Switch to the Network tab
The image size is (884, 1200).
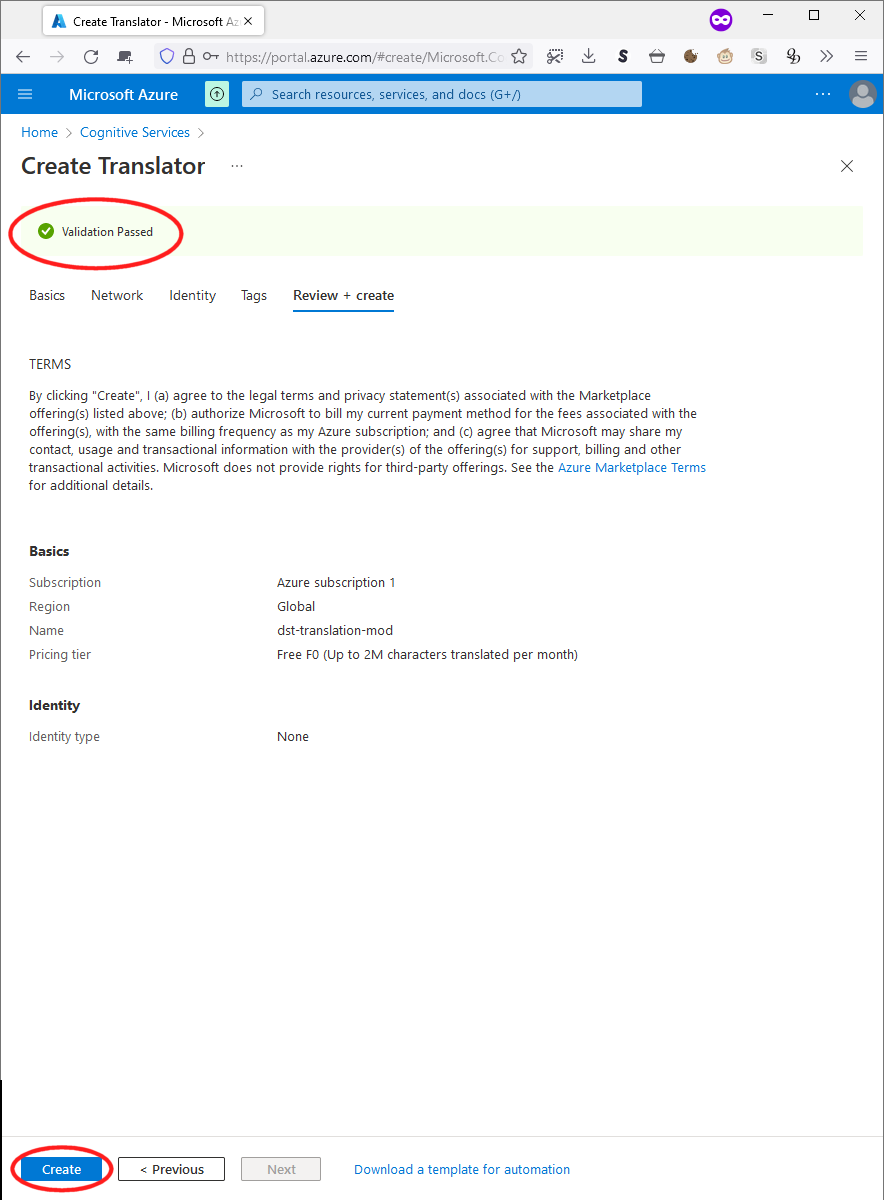117,295
